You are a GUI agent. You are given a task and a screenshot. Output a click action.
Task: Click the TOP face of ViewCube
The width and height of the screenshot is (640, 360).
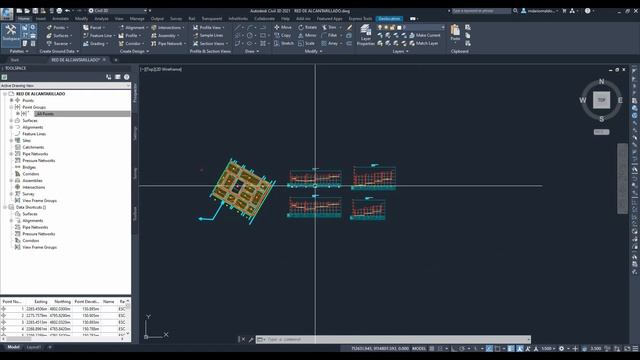(601, 100)
